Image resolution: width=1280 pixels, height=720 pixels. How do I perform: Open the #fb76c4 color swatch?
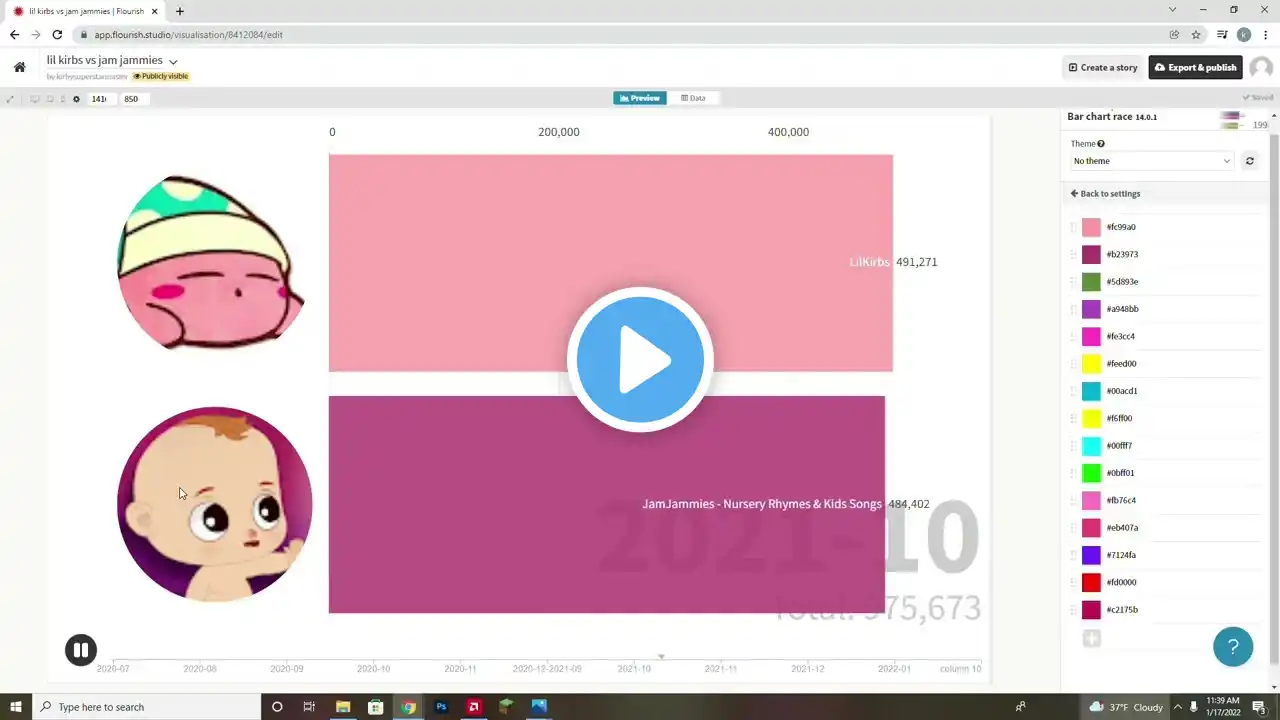pyautogui.click(x=1091, y=500)
